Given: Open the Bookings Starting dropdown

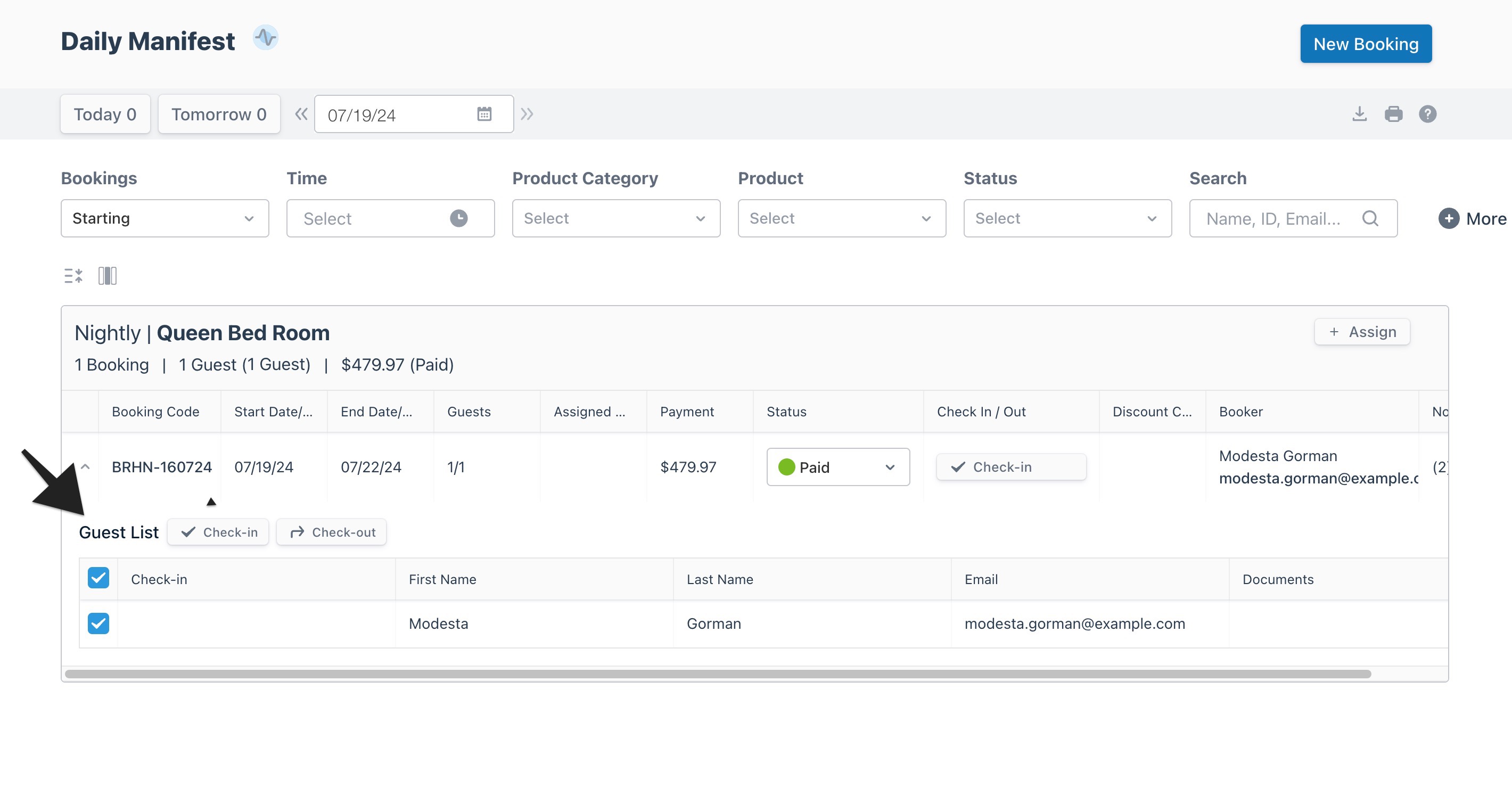Looking at the screenshot, I should 165,218.
